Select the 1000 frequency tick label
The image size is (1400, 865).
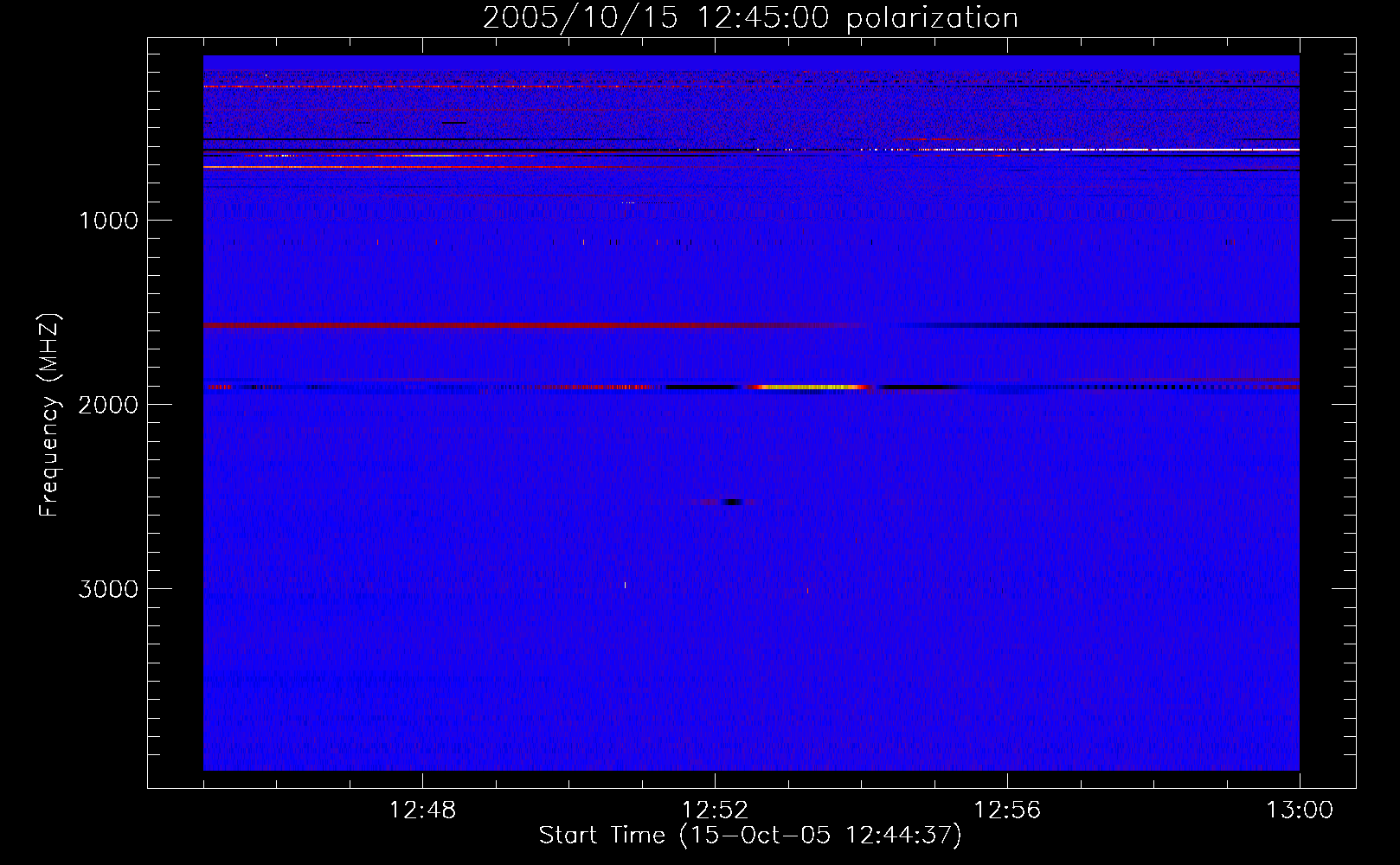(x=108, y=221)
